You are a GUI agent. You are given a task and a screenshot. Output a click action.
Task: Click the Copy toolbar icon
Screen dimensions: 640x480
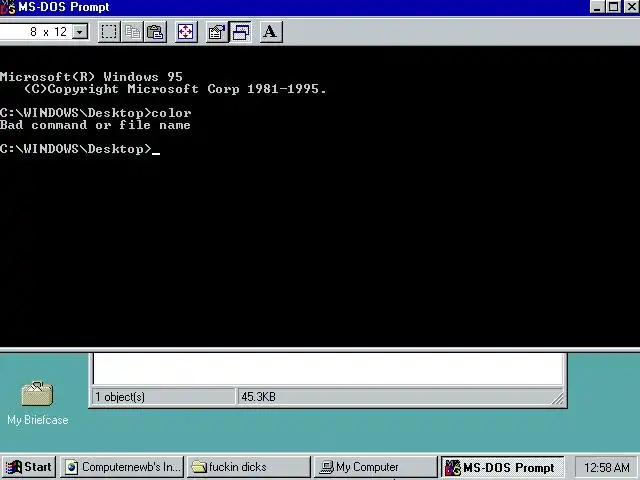(x=132, y=32)
